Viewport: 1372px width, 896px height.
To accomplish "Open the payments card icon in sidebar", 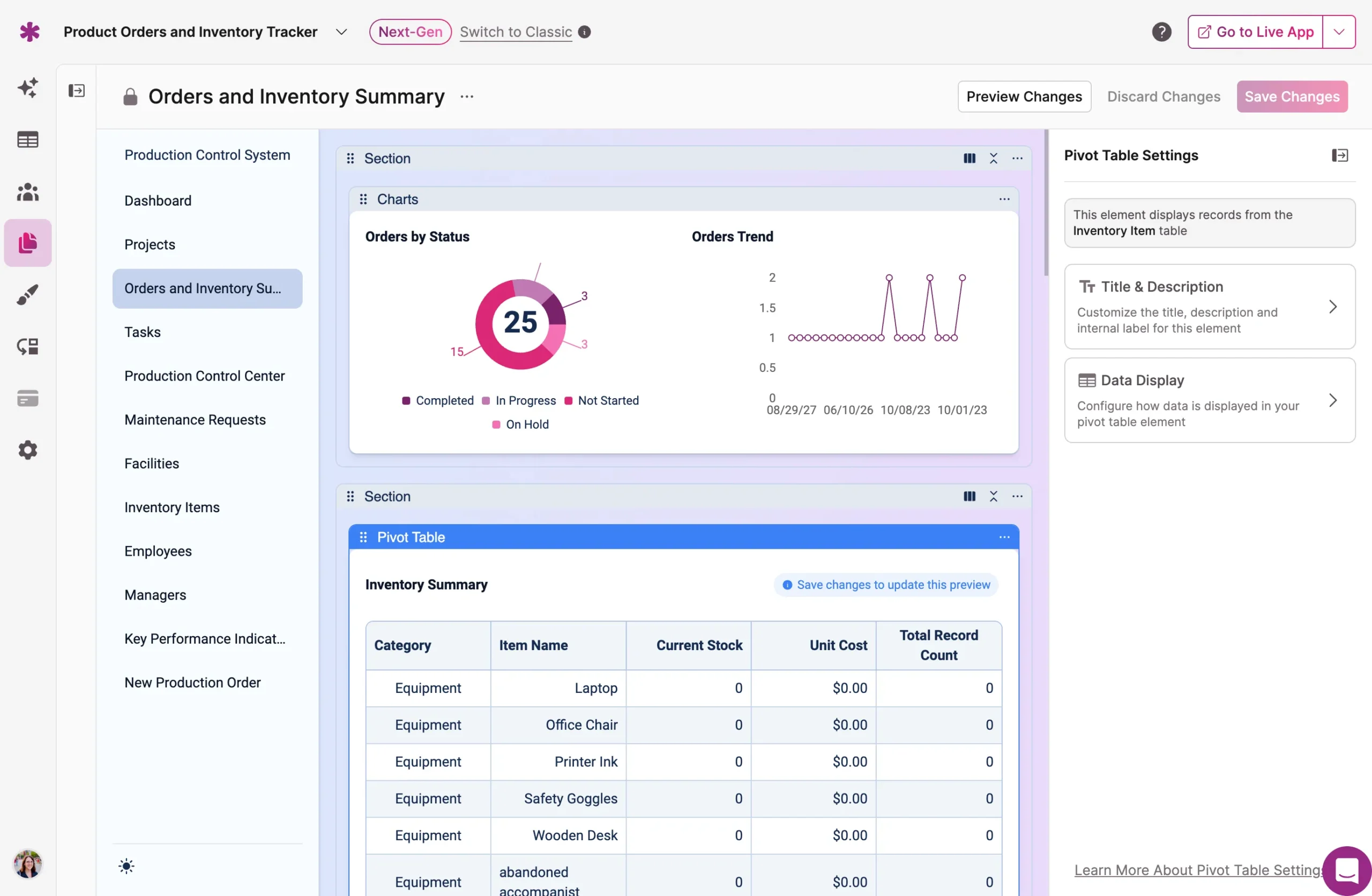I will (x=28, y=398).
